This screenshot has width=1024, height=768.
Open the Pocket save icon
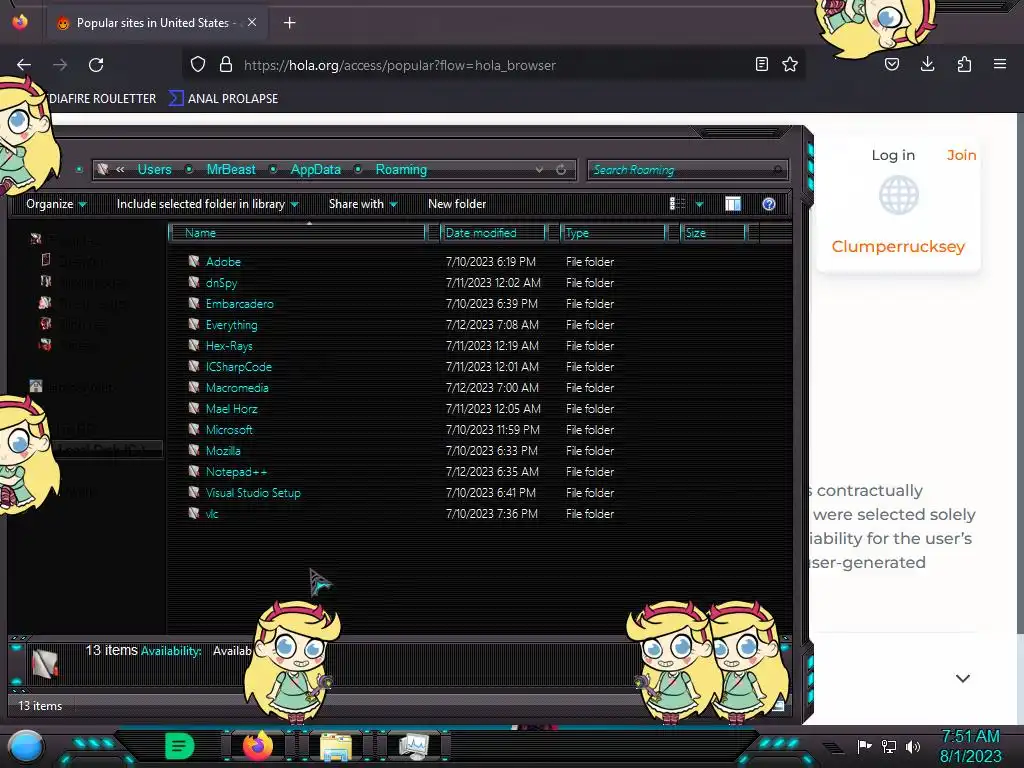[x=892, y=64]
